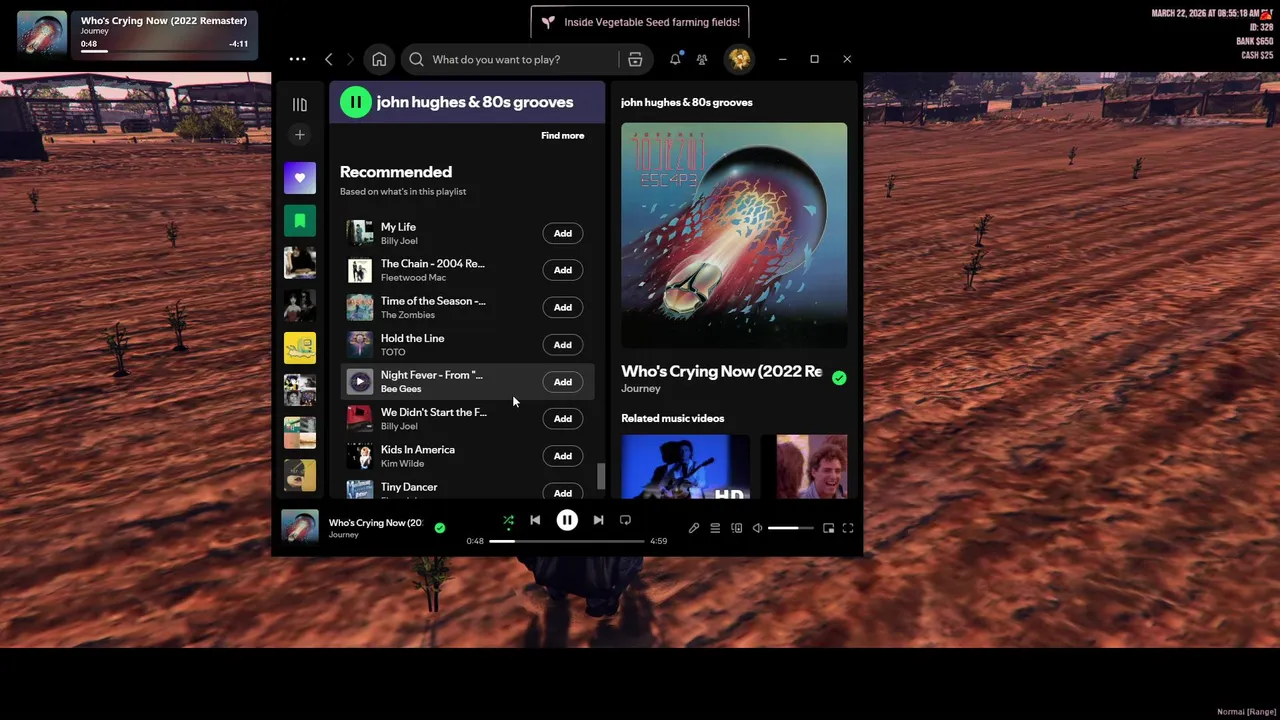Mute with the speaker icon
Screen dimensions: 1280x720
click(x=757, y=528)
